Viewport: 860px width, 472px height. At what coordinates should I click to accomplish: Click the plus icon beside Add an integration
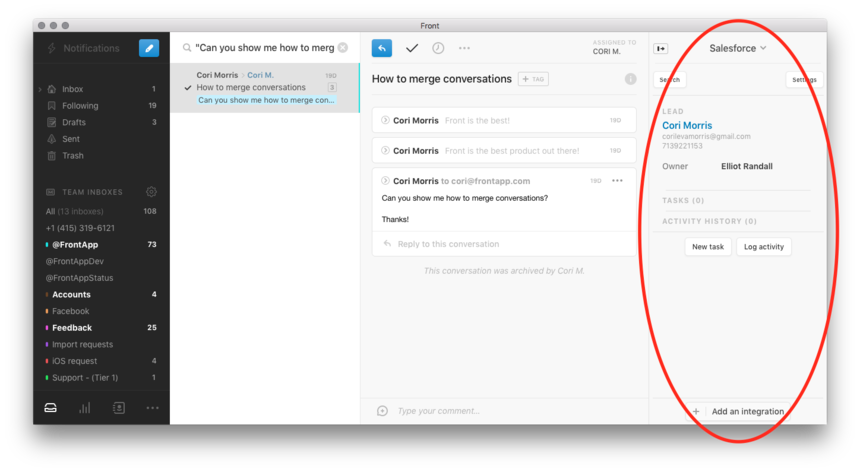696,411
